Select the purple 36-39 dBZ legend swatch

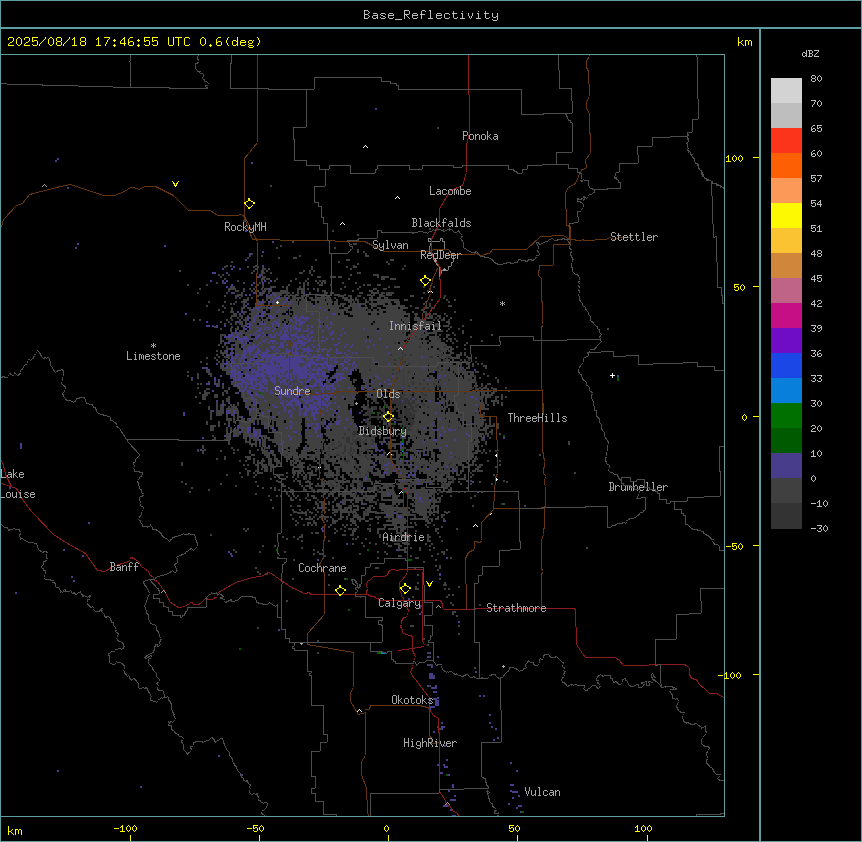pyautogui.click(x=786, y=341)
